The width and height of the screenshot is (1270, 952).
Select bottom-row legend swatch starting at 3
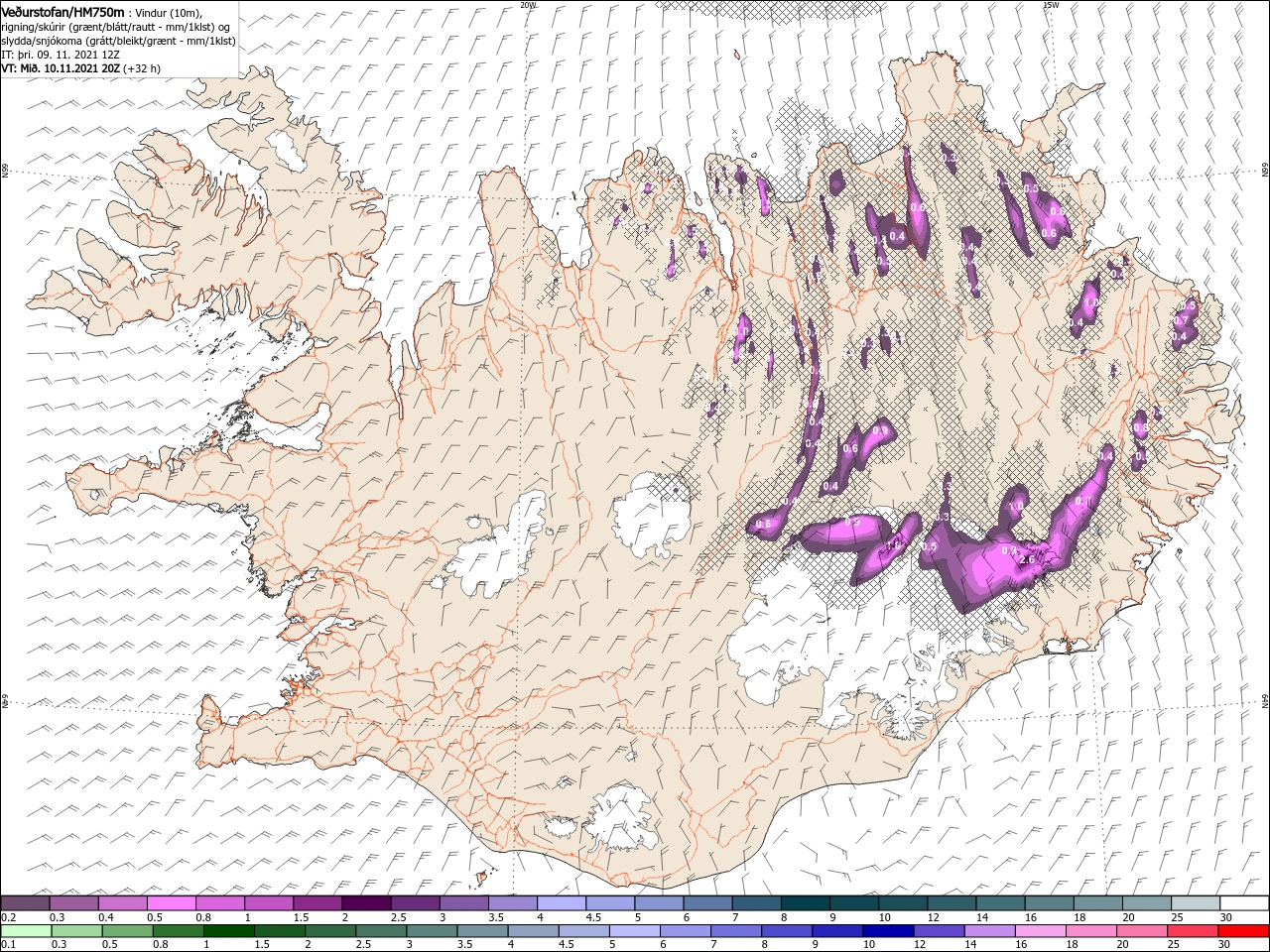pyautogui.click(x=432, y=931)
